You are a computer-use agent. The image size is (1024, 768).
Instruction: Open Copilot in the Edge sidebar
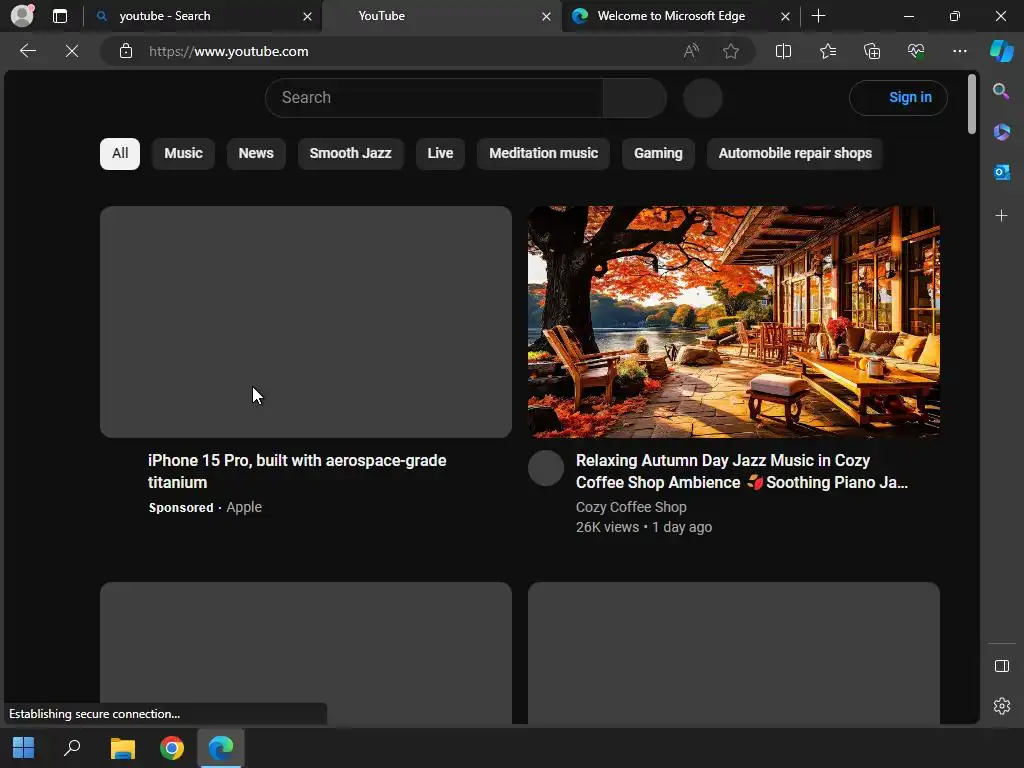(x=1002, y=51)
